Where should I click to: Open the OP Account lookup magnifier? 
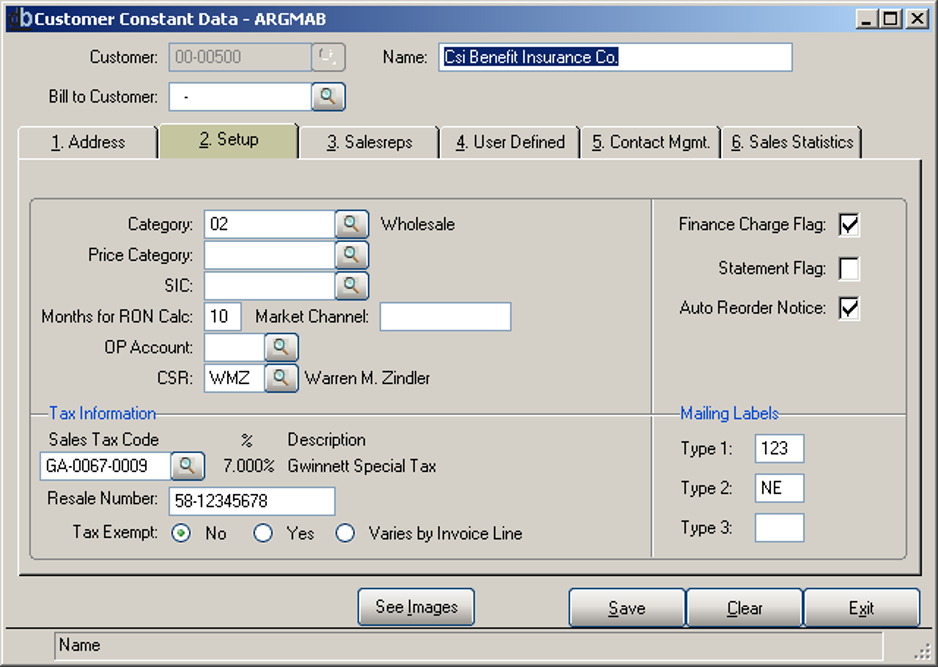tap(281, 348)
